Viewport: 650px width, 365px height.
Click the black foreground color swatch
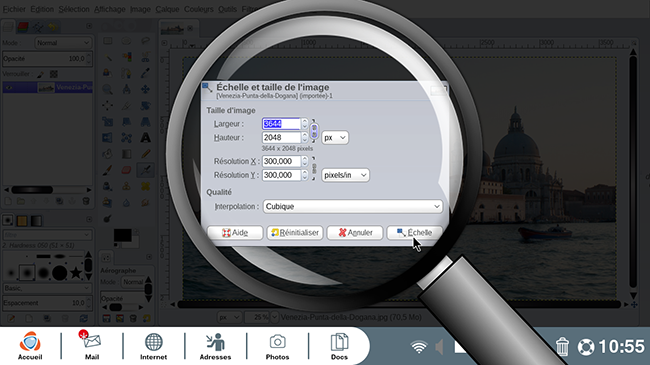point(122,236)
